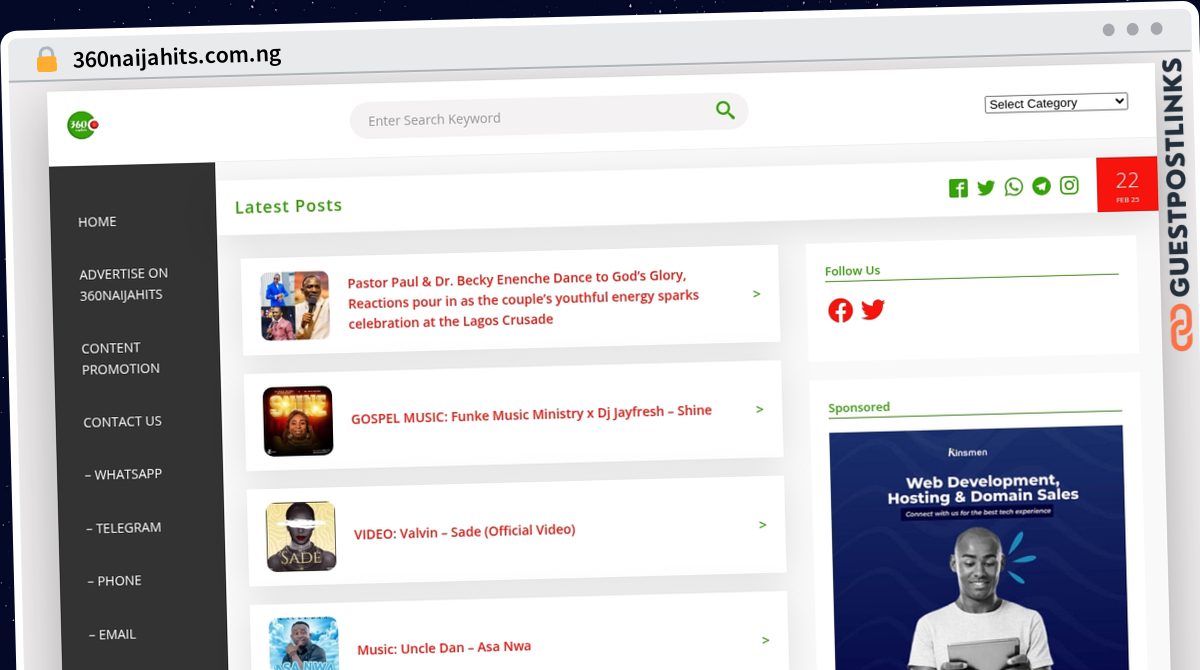Open the Facebook icon in the header bar

tap(958, 187)
